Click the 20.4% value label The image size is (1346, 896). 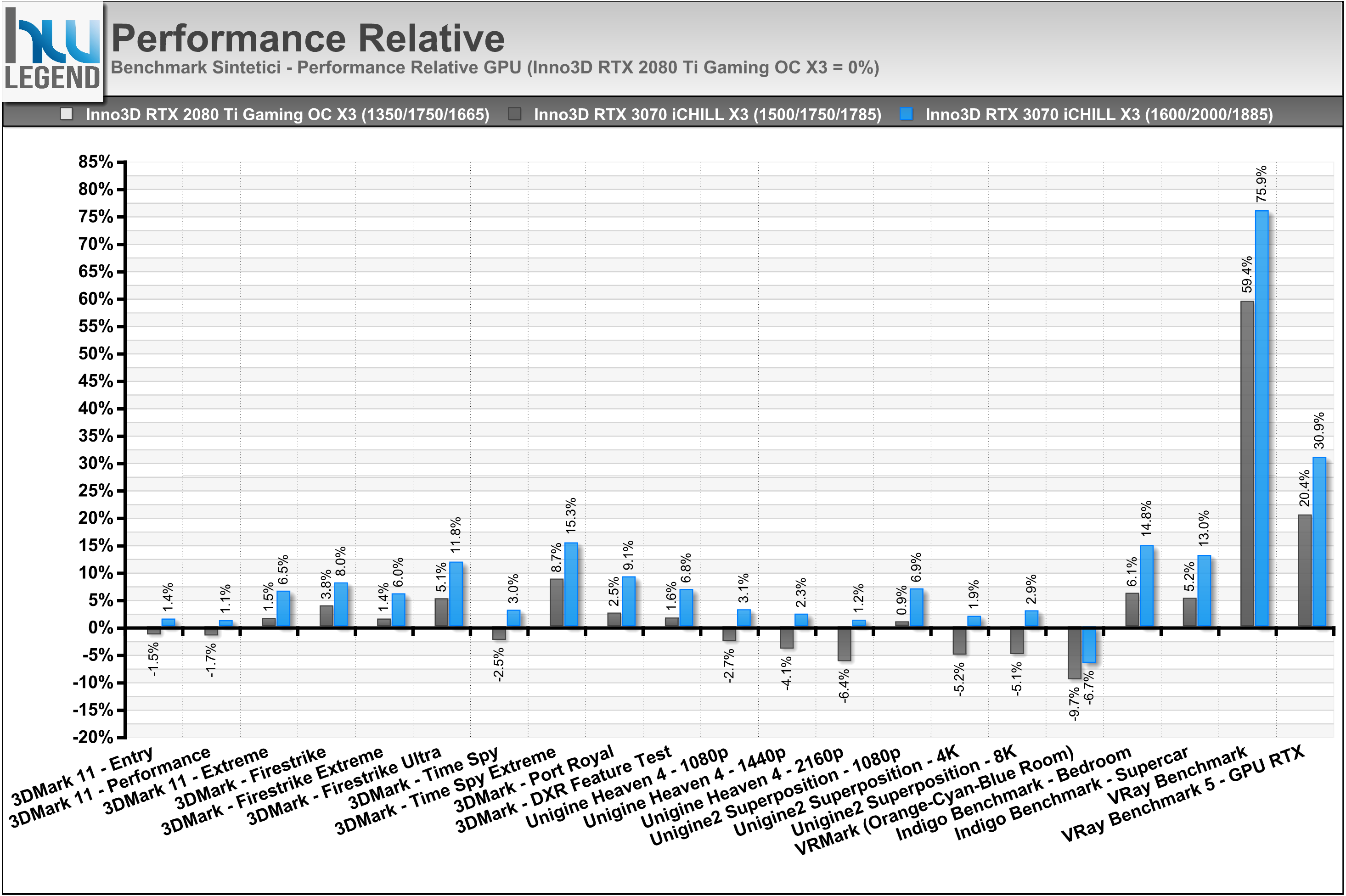(x=1304, y=488)
